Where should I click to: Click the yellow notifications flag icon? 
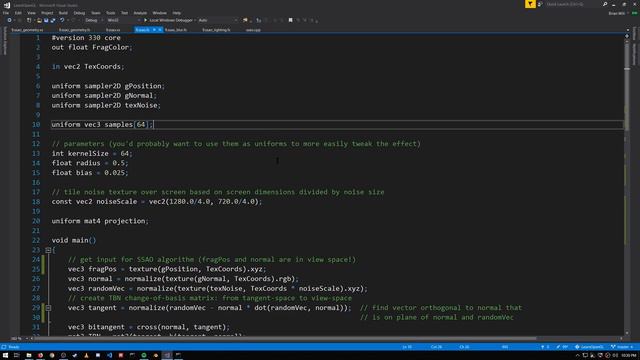point(530,4)
